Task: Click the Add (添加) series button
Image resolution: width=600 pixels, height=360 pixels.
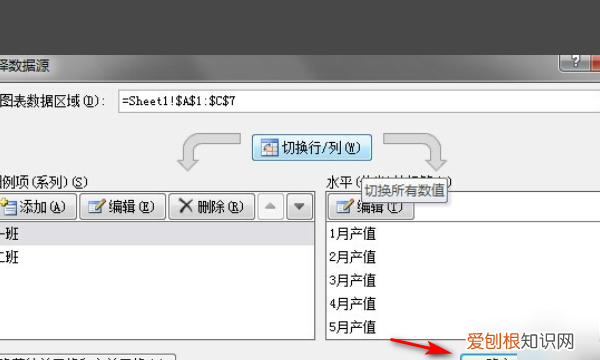Action: [x=37, y=207]
